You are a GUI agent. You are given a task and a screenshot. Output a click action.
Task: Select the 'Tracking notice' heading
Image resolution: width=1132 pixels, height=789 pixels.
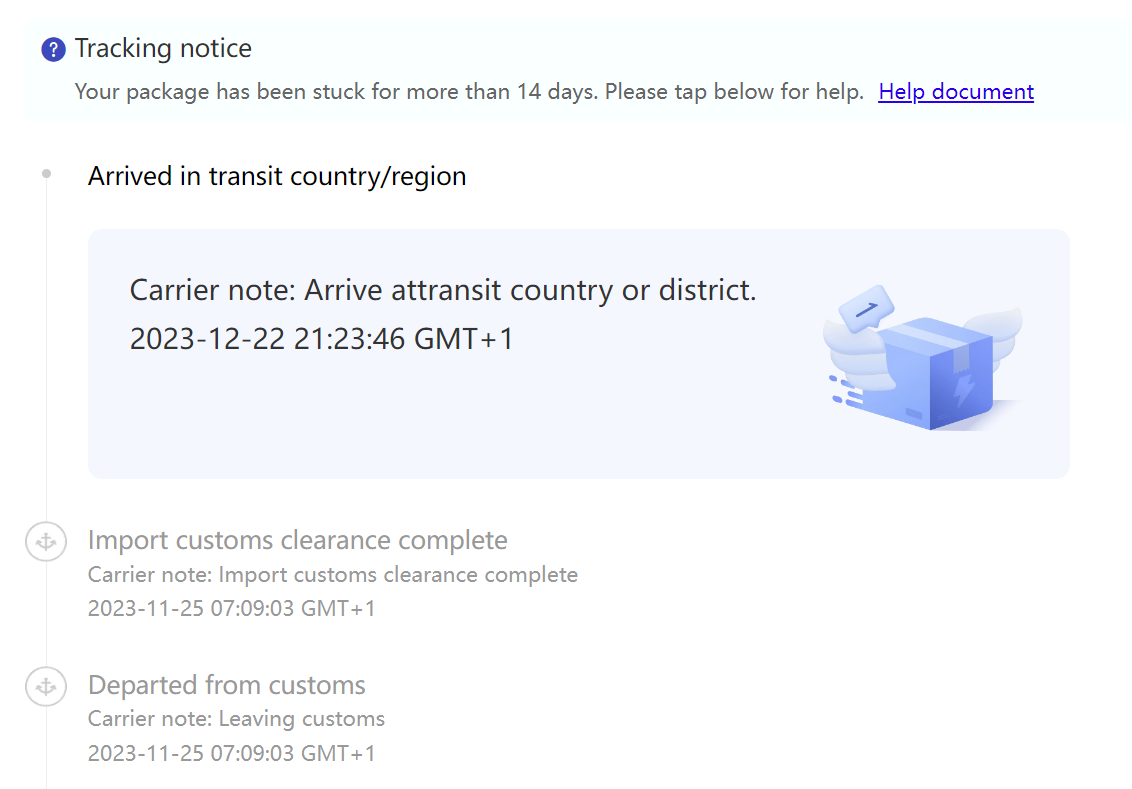(x=163, y=48)
